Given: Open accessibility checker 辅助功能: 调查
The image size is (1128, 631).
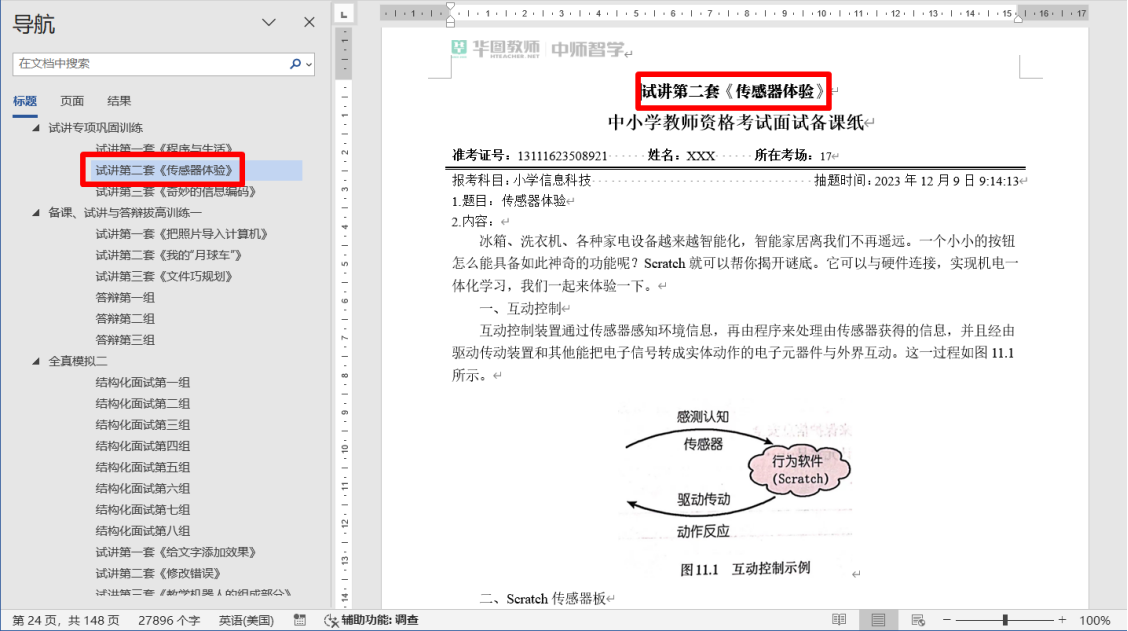Looking at the screenshot, I should point(370,620).
